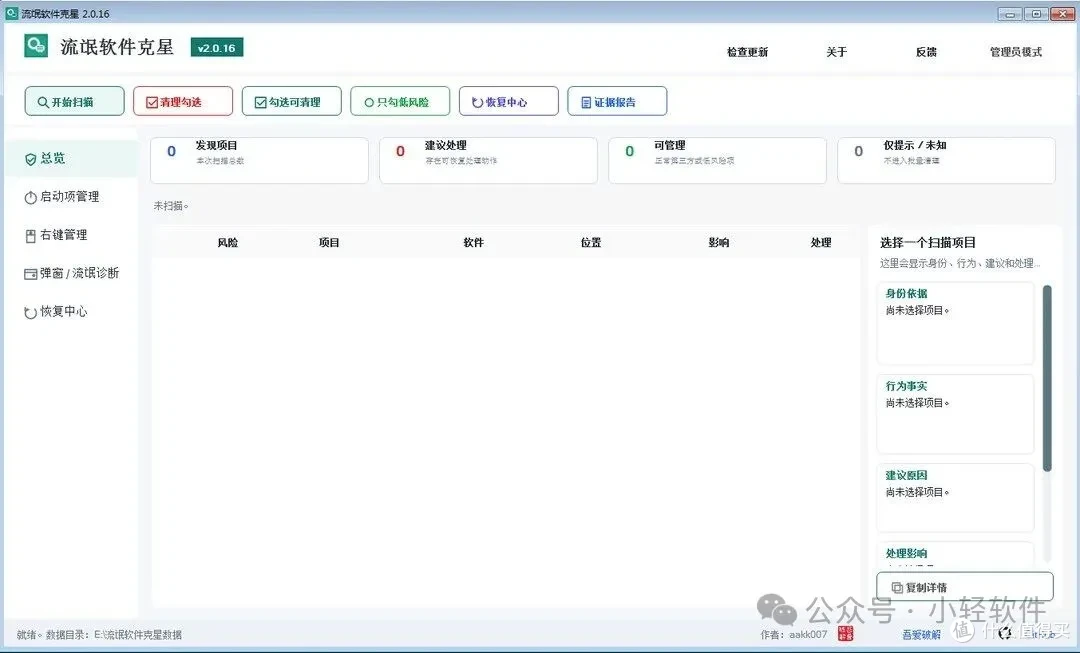Click the 作者: aakk007 text

click(x=793, y=634)
